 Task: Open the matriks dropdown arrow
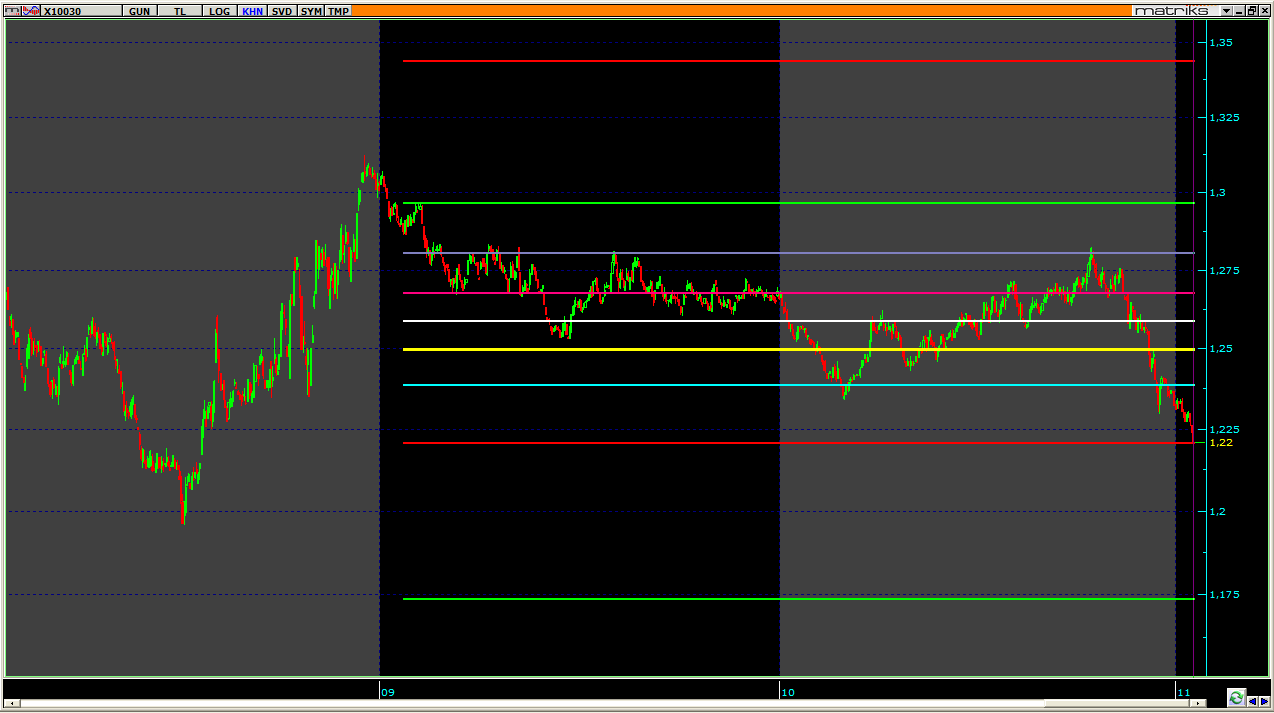click(1227, 10)
